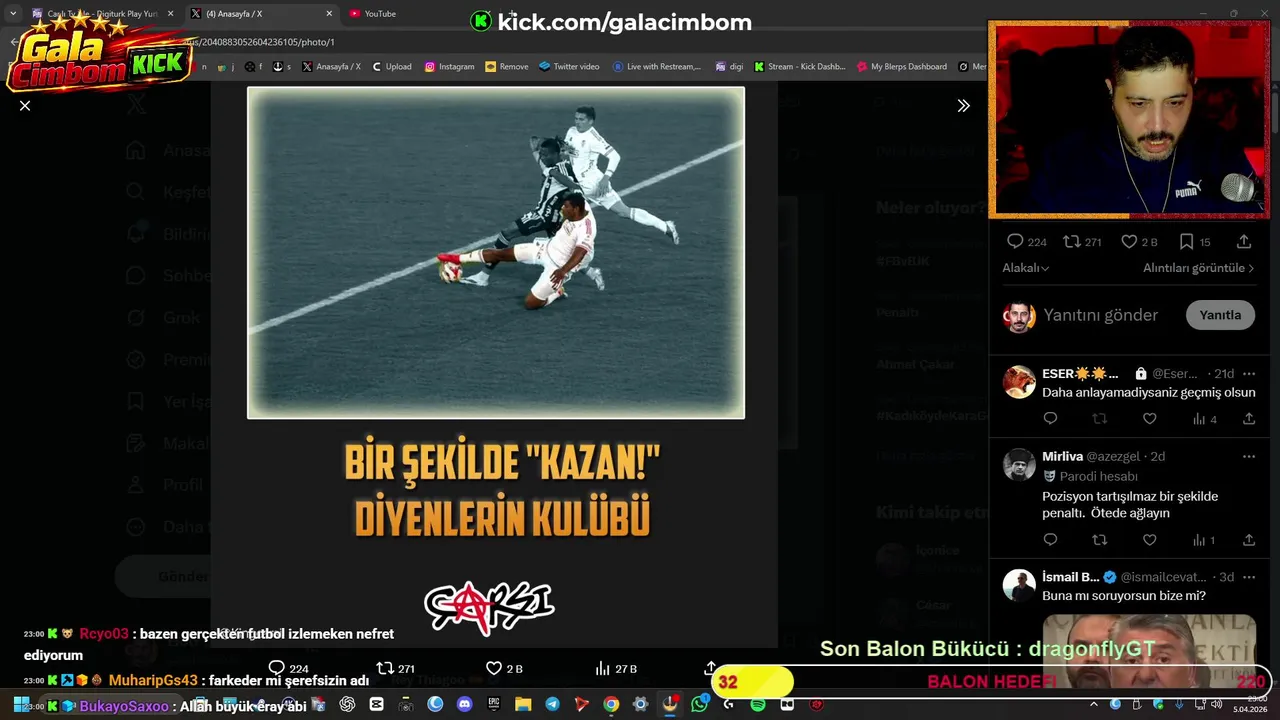The height and width of the screenshot is (720, 1280).
Task: Repost Mirliva's comment
Action: [1100, 540]
